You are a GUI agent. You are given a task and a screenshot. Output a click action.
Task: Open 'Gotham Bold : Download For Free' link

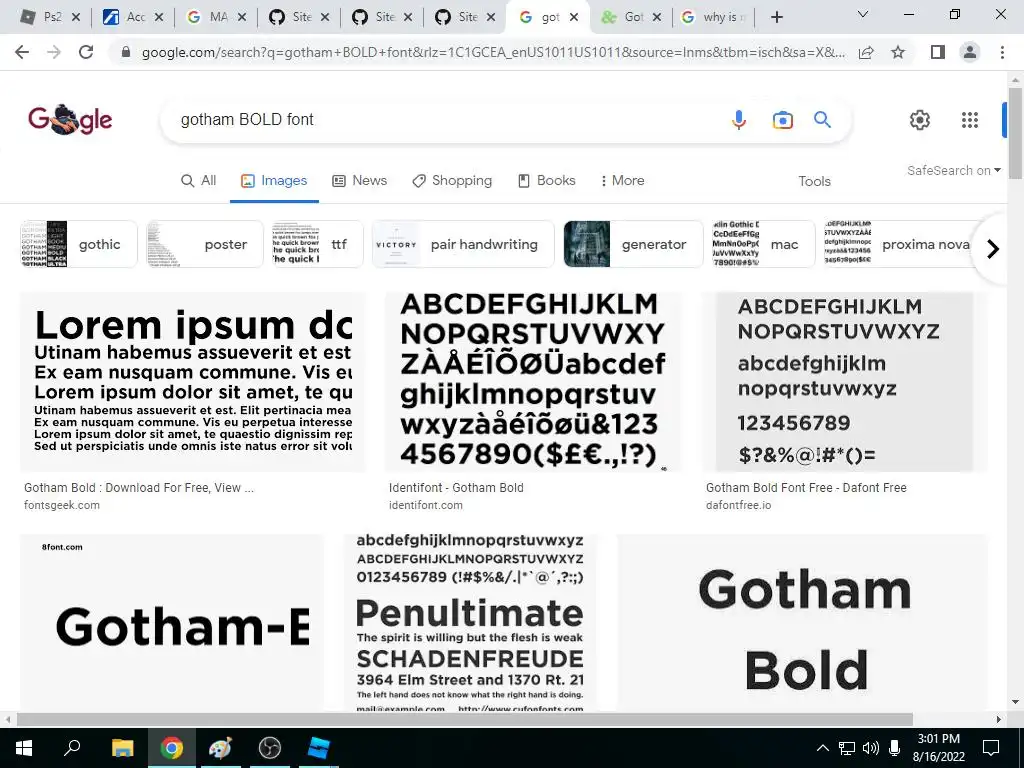tap(139, 488)
